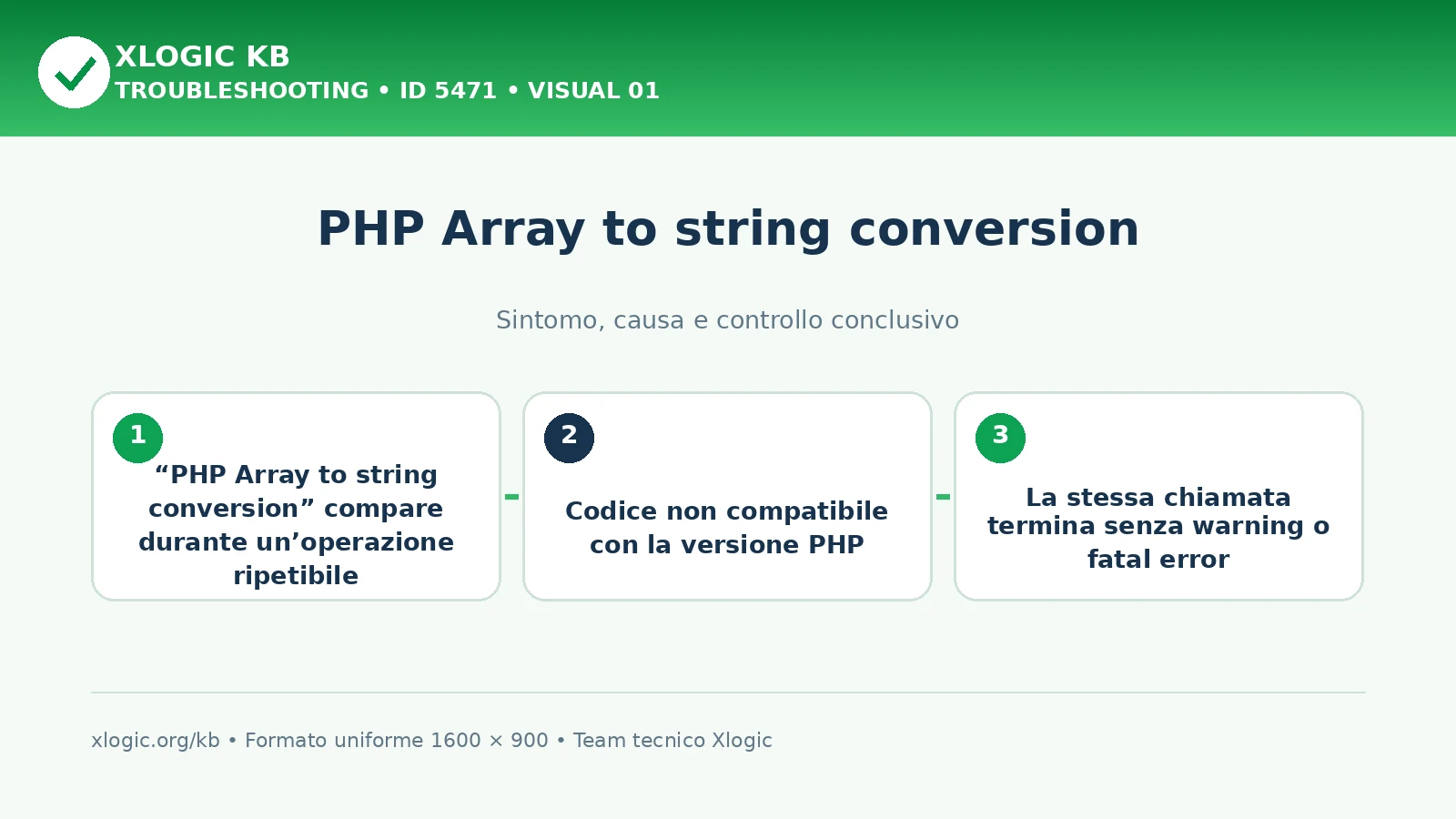Select the text La stessa chiamata termina senza warning
The image size is (1456, 819).
click(x=1158, y=528)
